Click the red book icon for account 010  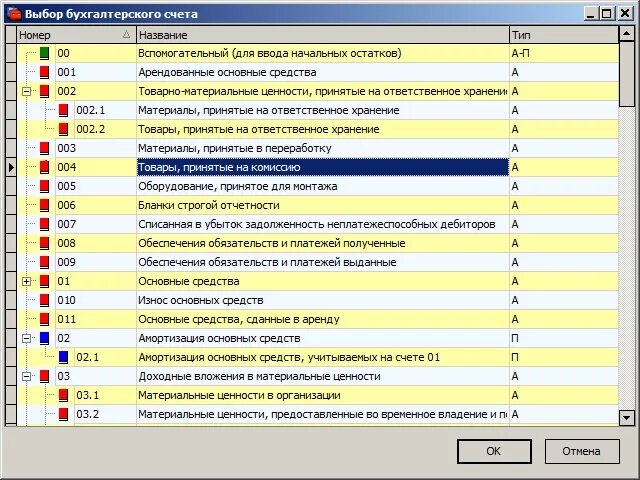[x=44, y=300]
